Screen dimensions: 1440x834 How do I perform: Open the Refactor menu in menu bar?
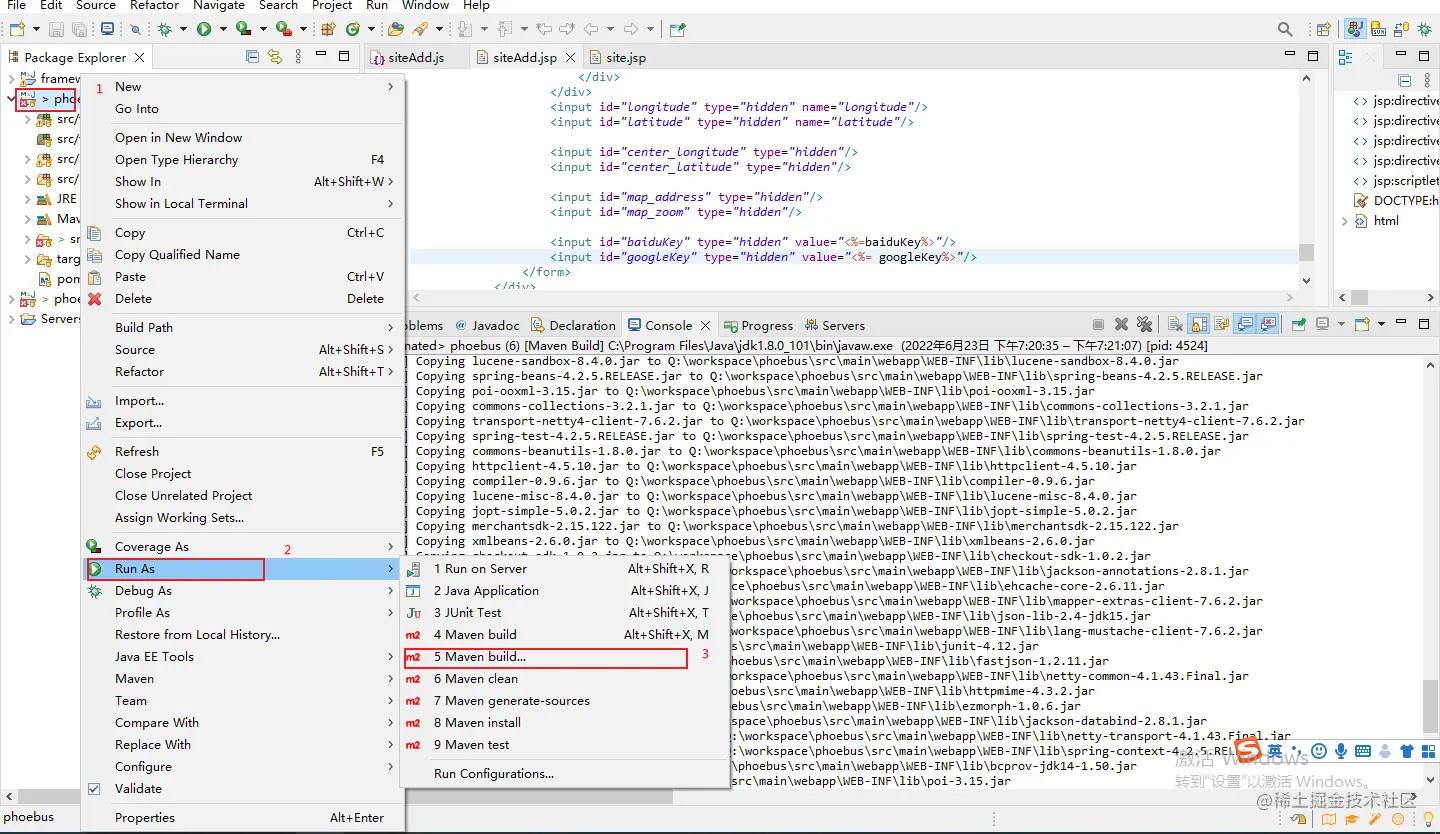[x=155, y=5]
